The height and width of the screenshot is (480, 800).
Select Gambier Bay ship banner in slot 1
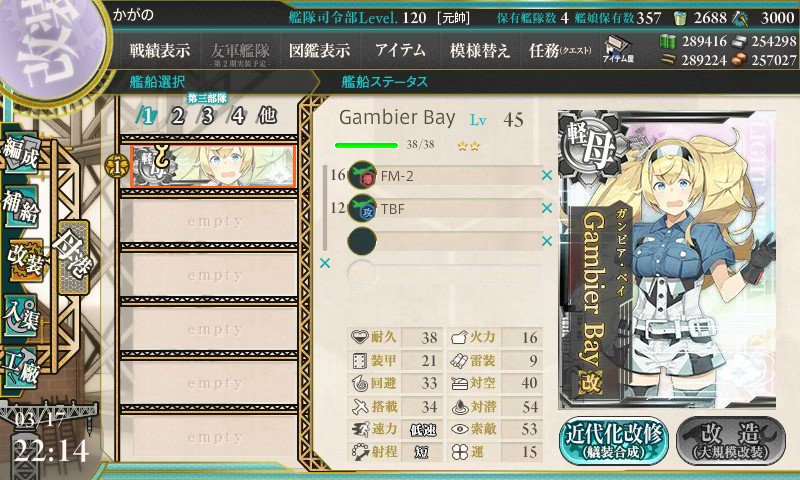[x=213, y=166]
